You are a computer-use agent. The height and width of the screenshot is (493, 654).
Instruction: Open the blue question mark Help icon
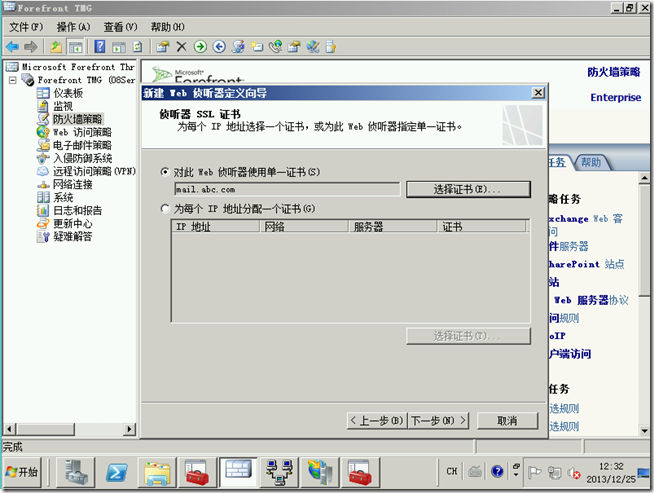click(x=100, y=47)
